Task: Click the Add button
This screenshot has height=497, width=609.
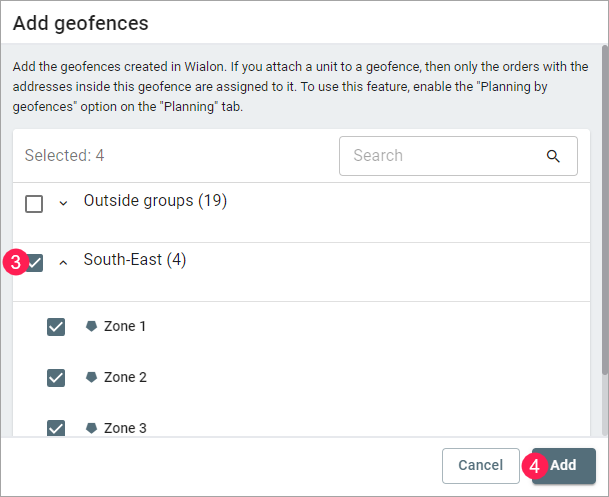Action: tap(564, 465)
